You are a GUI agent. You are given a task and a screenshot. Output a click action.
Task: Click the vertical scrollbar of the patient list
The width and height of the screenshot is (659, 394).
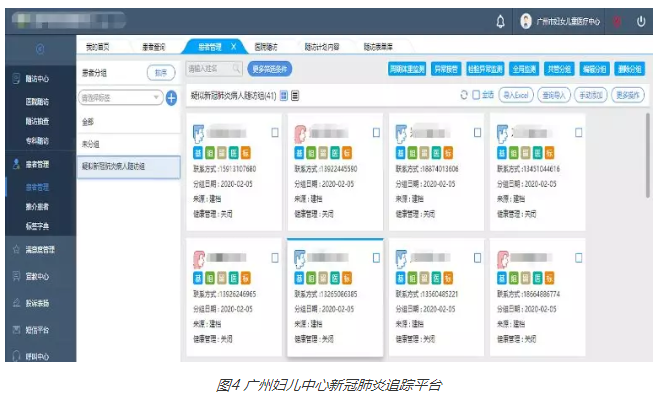648,155
